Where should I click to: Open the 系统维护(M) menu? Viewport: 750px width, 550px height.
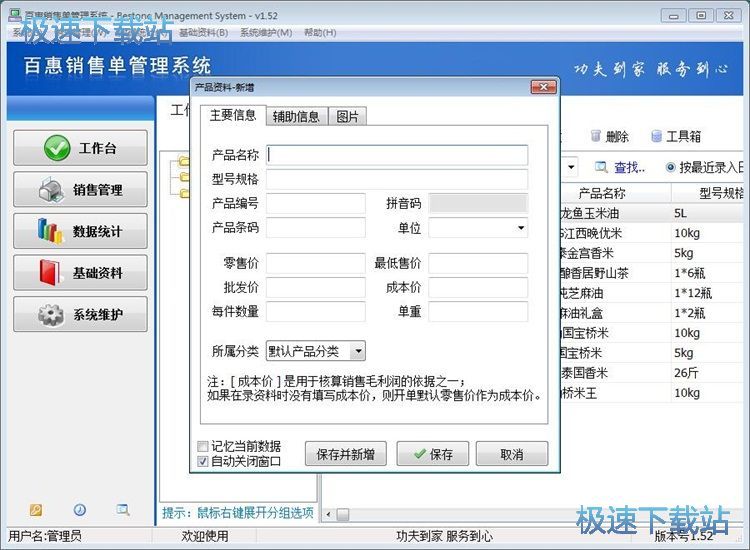266,33
